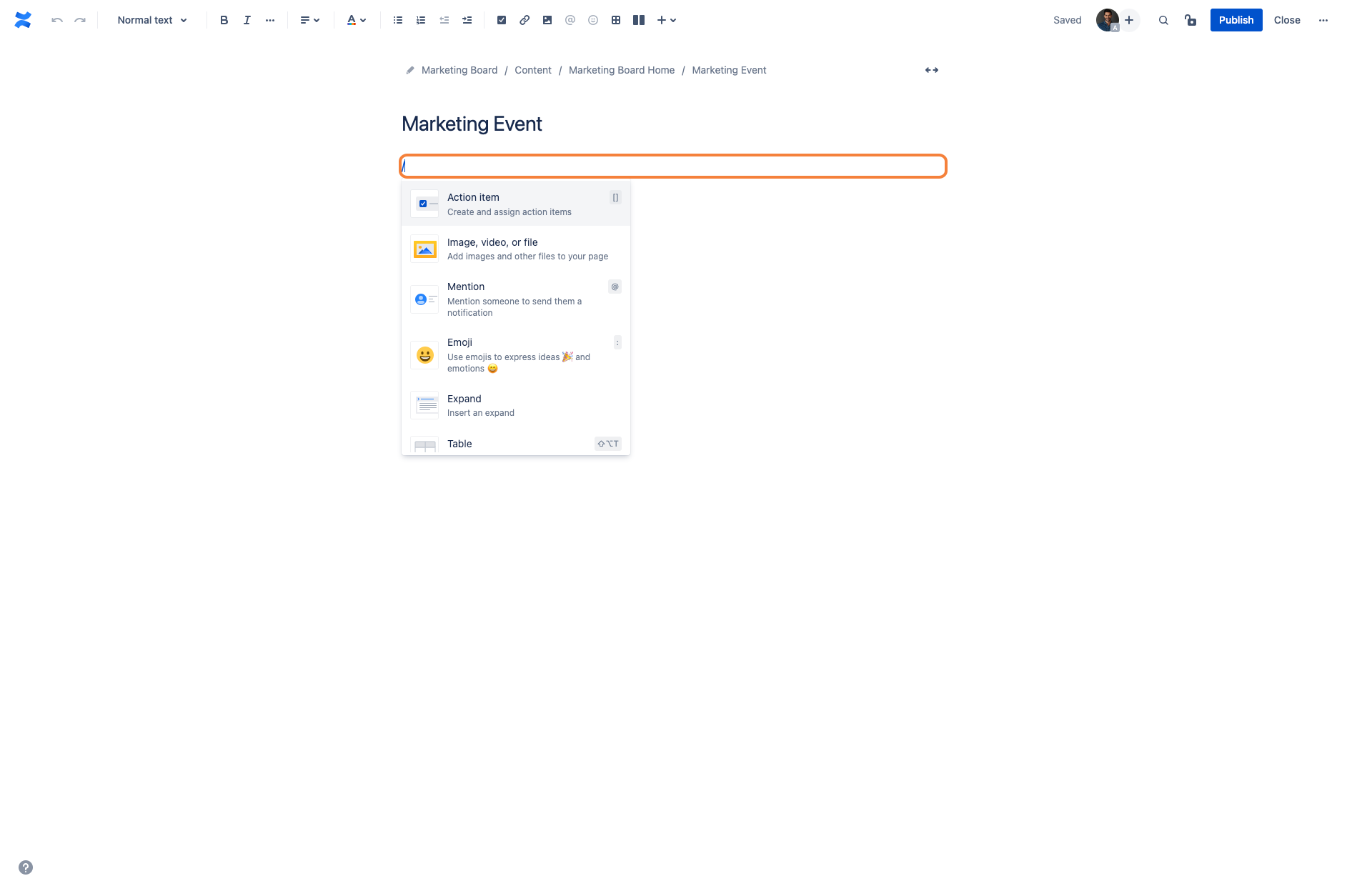Toggle bold formatting
The width and height of the screenshot is (1352, 896).
point(224,20)
